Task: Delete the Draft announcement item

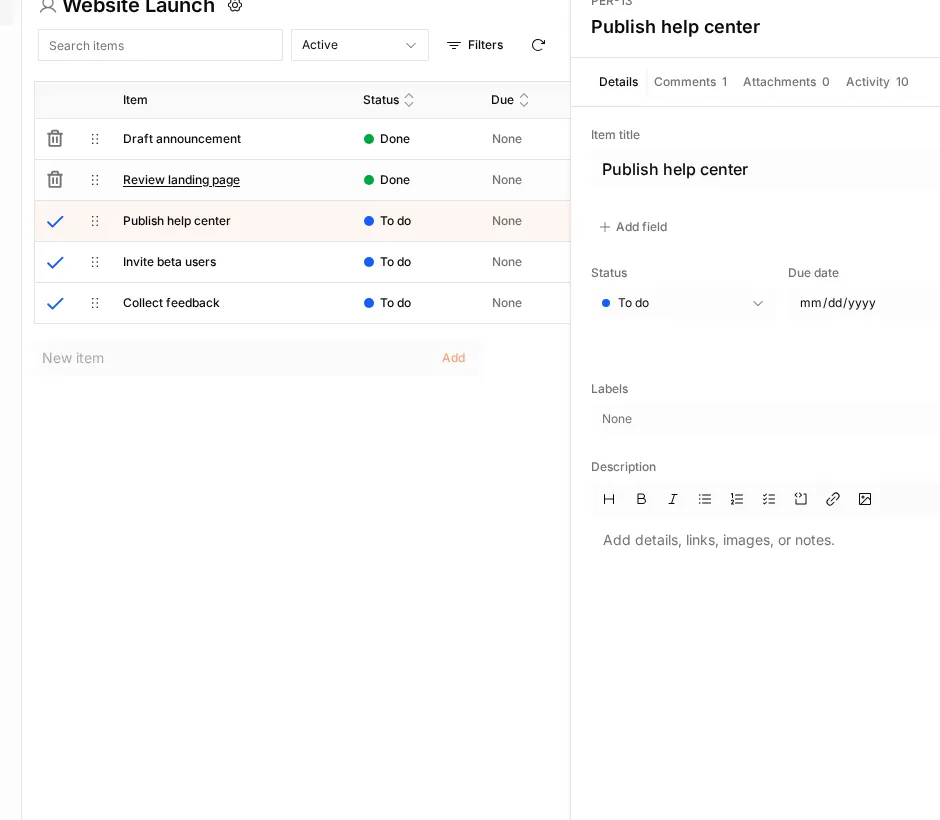Action: point(55,138)
